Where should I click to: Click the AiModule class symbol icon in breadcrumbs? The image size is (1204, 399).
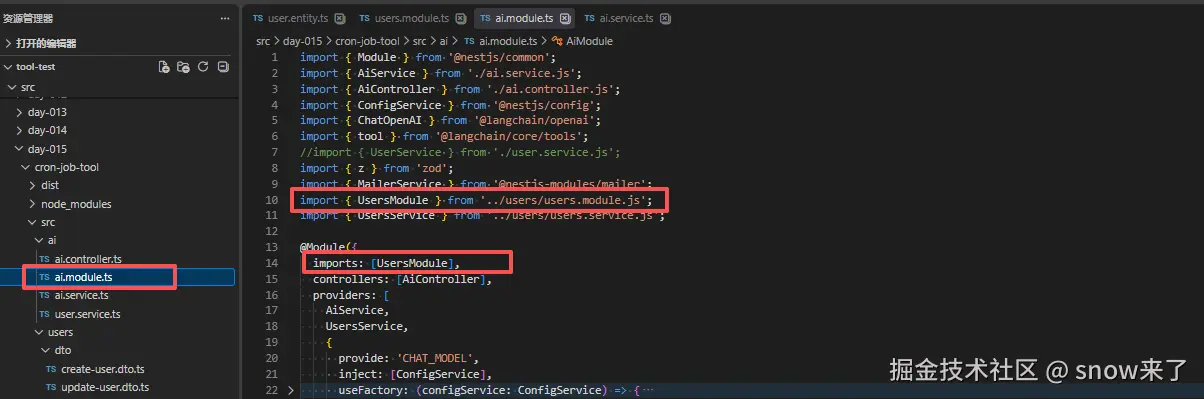[557, 41]
